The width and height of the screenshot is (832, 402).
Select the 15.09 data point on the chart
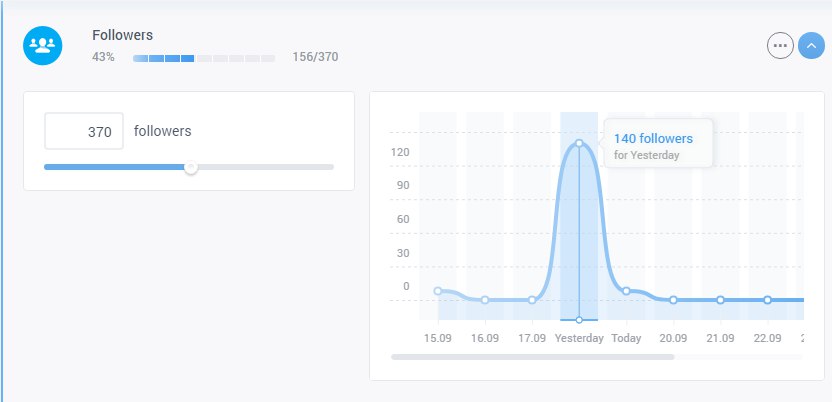pyautogui.click(x=438, y=291)
